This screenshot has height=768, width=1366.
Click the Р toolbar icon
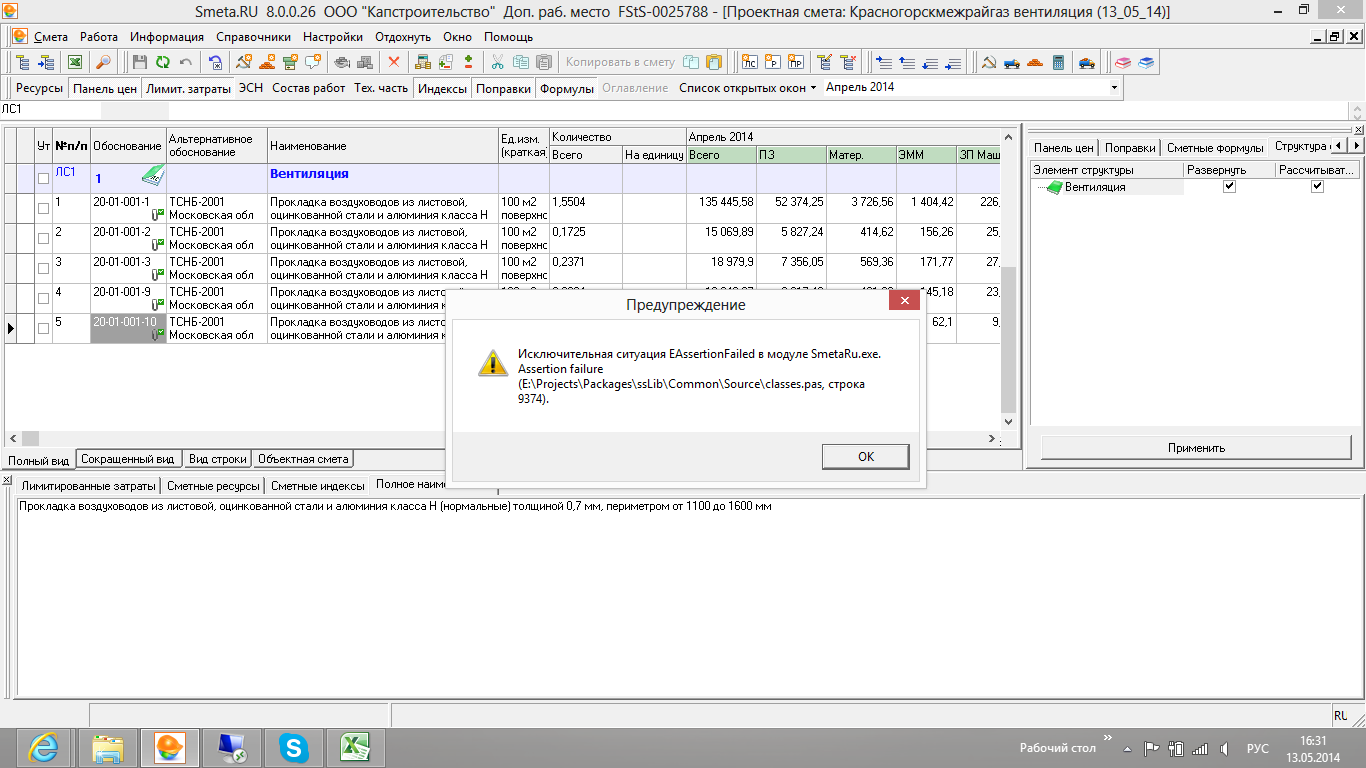pos(772,62)
